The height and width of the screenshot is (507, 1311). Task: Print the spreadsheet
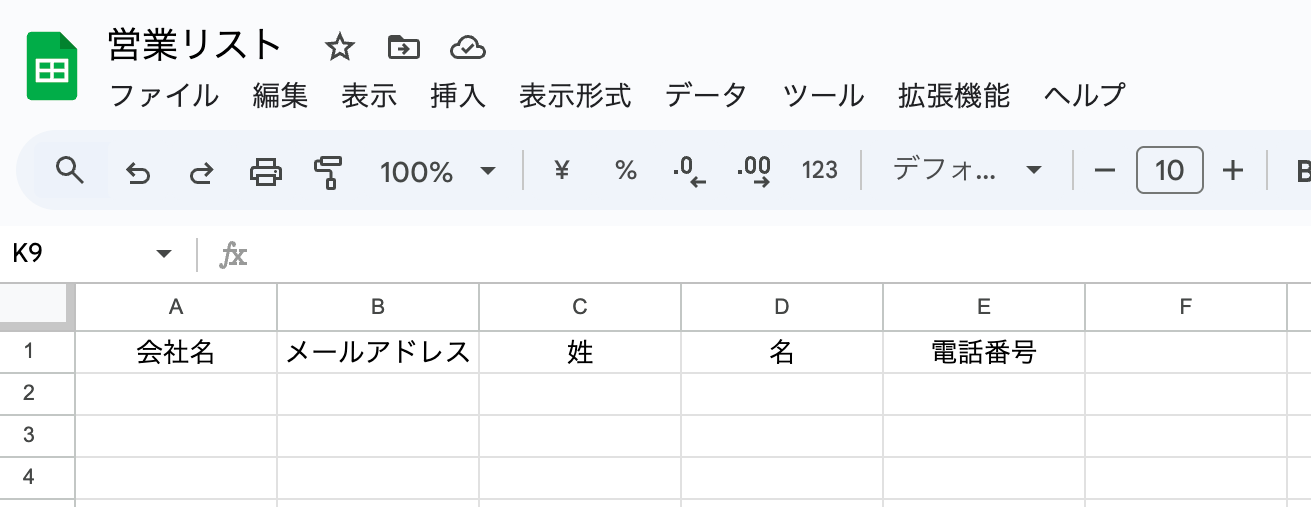pos(265,172)
